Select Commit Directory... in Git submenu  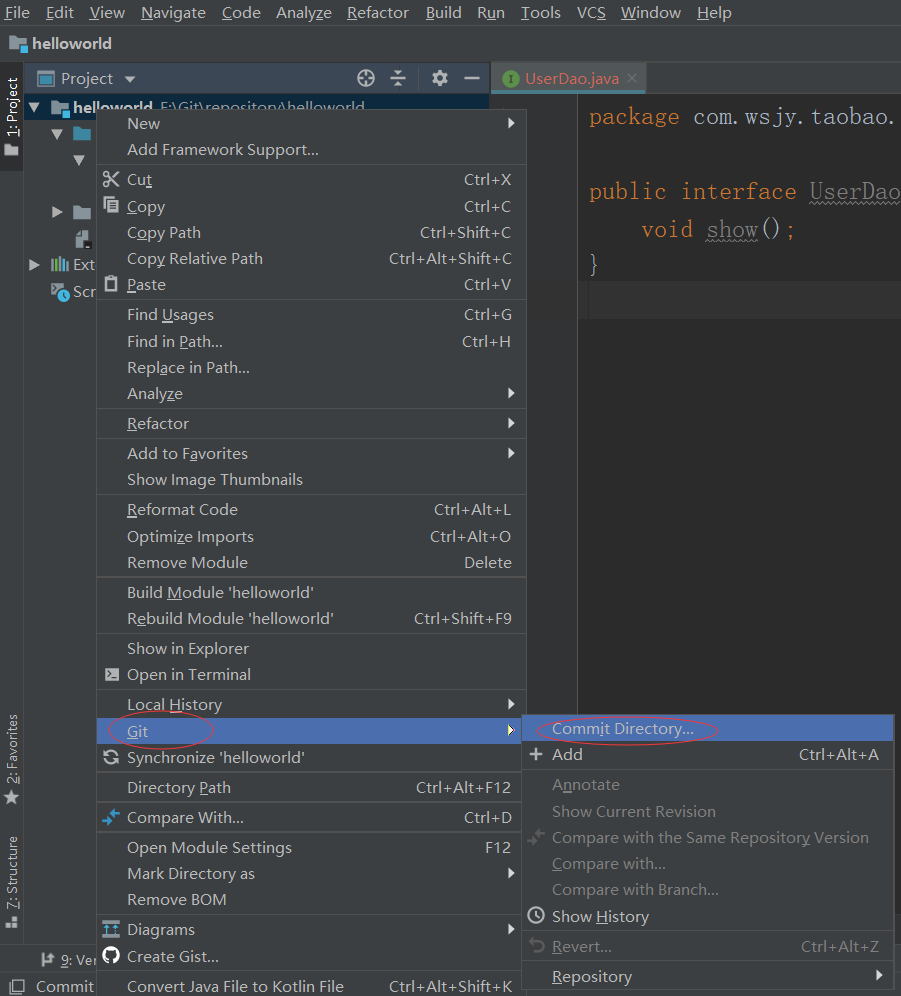pos(707,729)
